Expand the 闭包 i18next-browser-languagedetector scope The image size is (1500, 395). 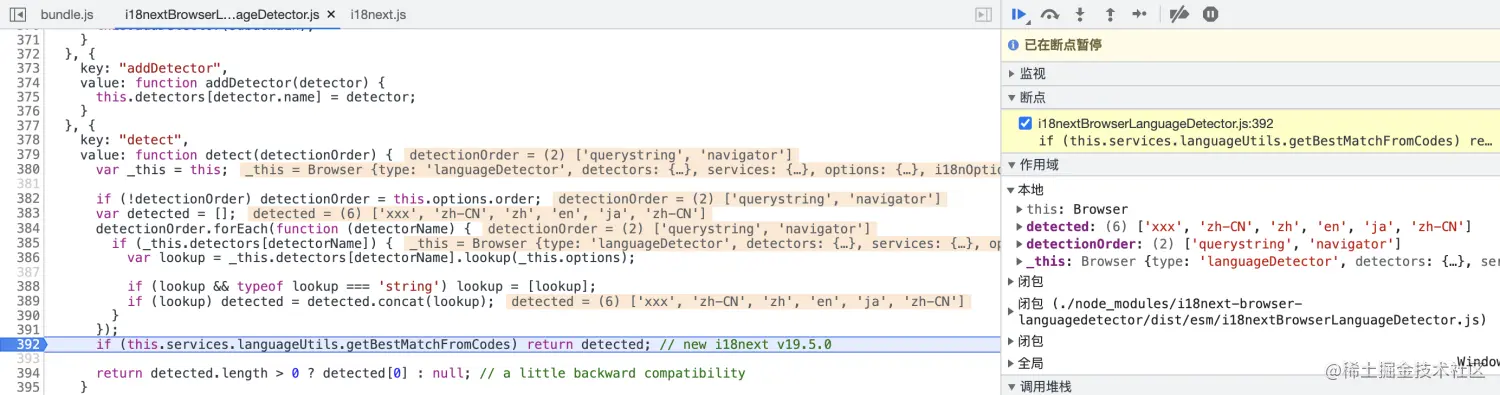click(x=1010, y=311)
